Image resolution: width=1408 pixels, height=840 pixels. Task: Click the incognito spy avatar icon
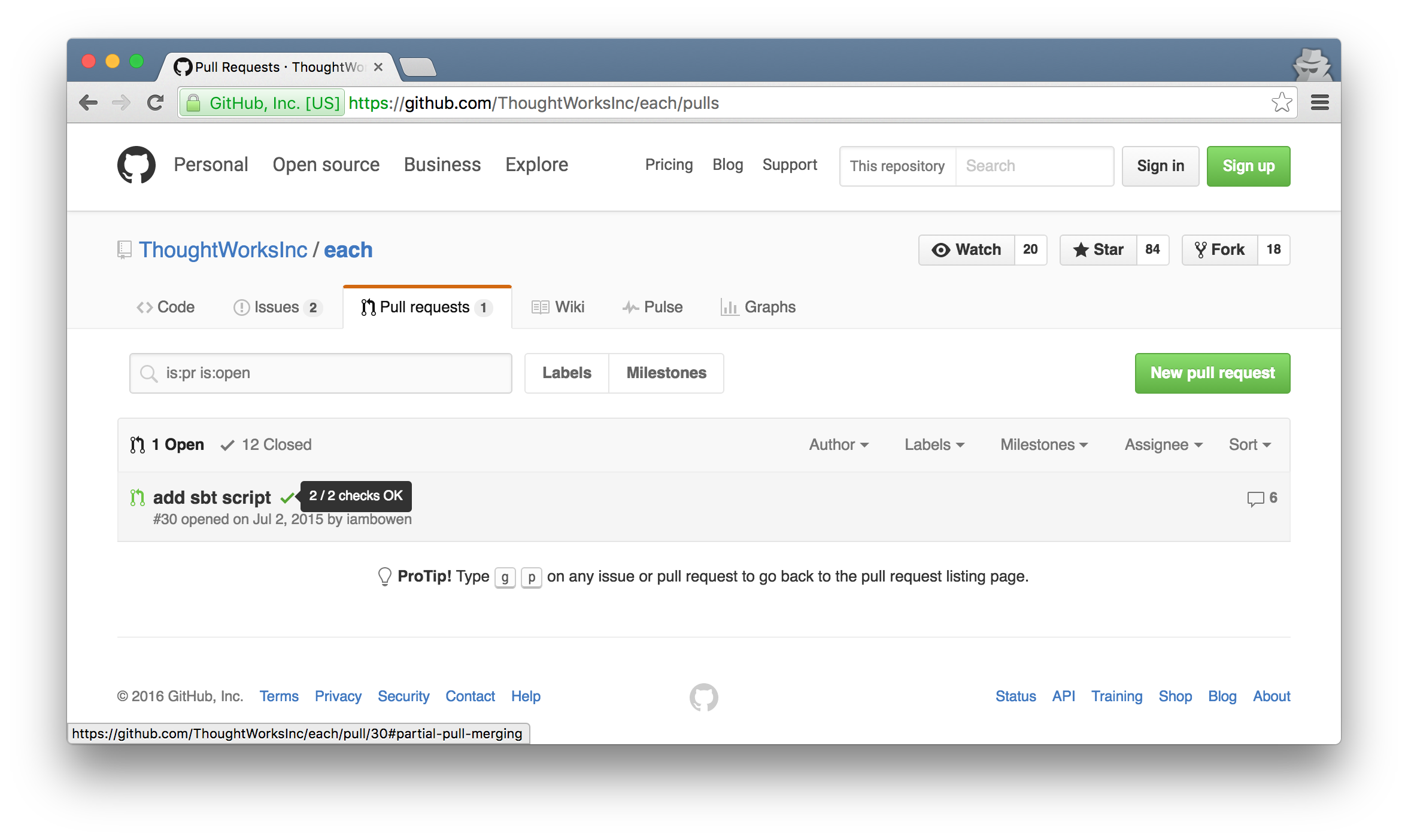[x=1312, y=65]
